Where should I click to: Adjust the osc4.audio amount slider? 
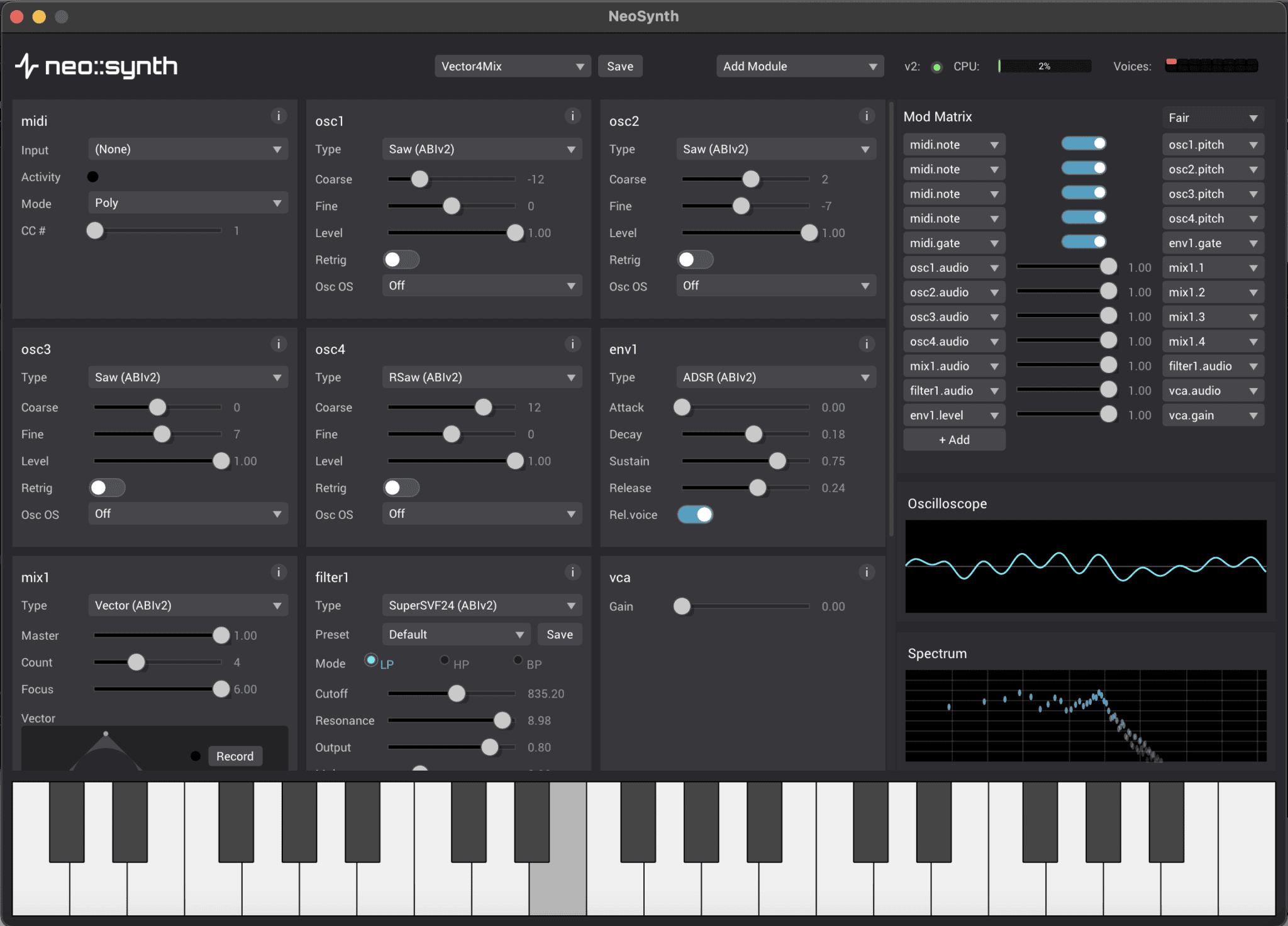[1067, 342]
